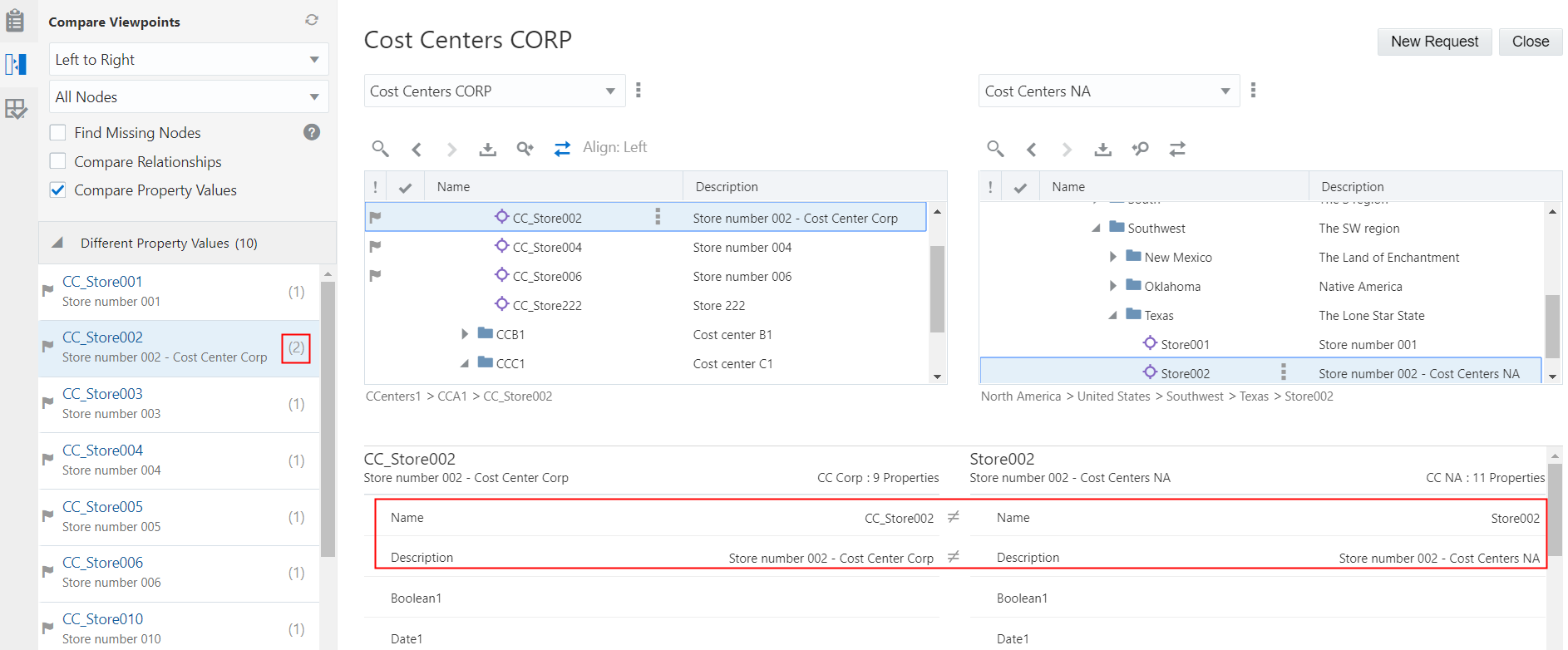Uncheck Compare Property Values checkbox
The image size is (1568, 650).
tap(58, 190)
